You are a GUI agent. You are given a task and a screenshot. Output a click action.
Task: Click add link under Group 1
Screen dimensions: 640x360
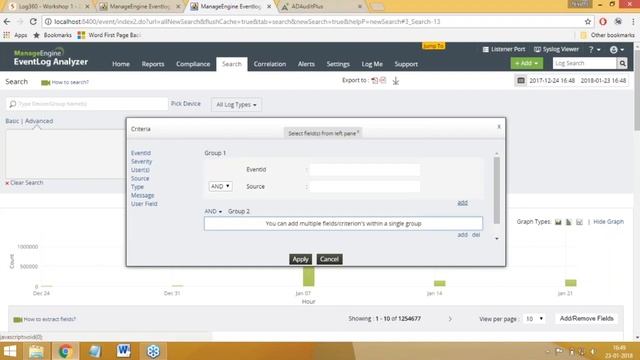click(462, 203)
